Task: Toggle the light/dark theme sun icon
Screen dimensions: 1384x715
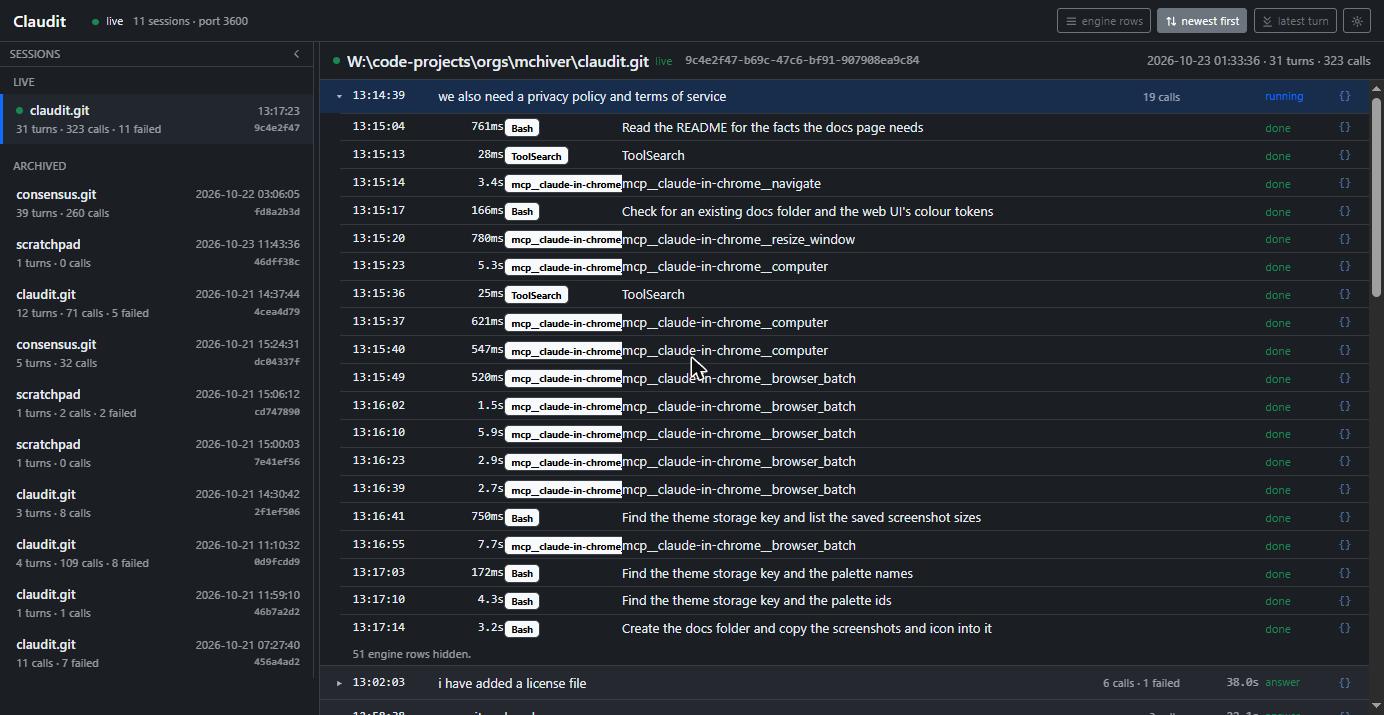Action: tap(1357, 21)
